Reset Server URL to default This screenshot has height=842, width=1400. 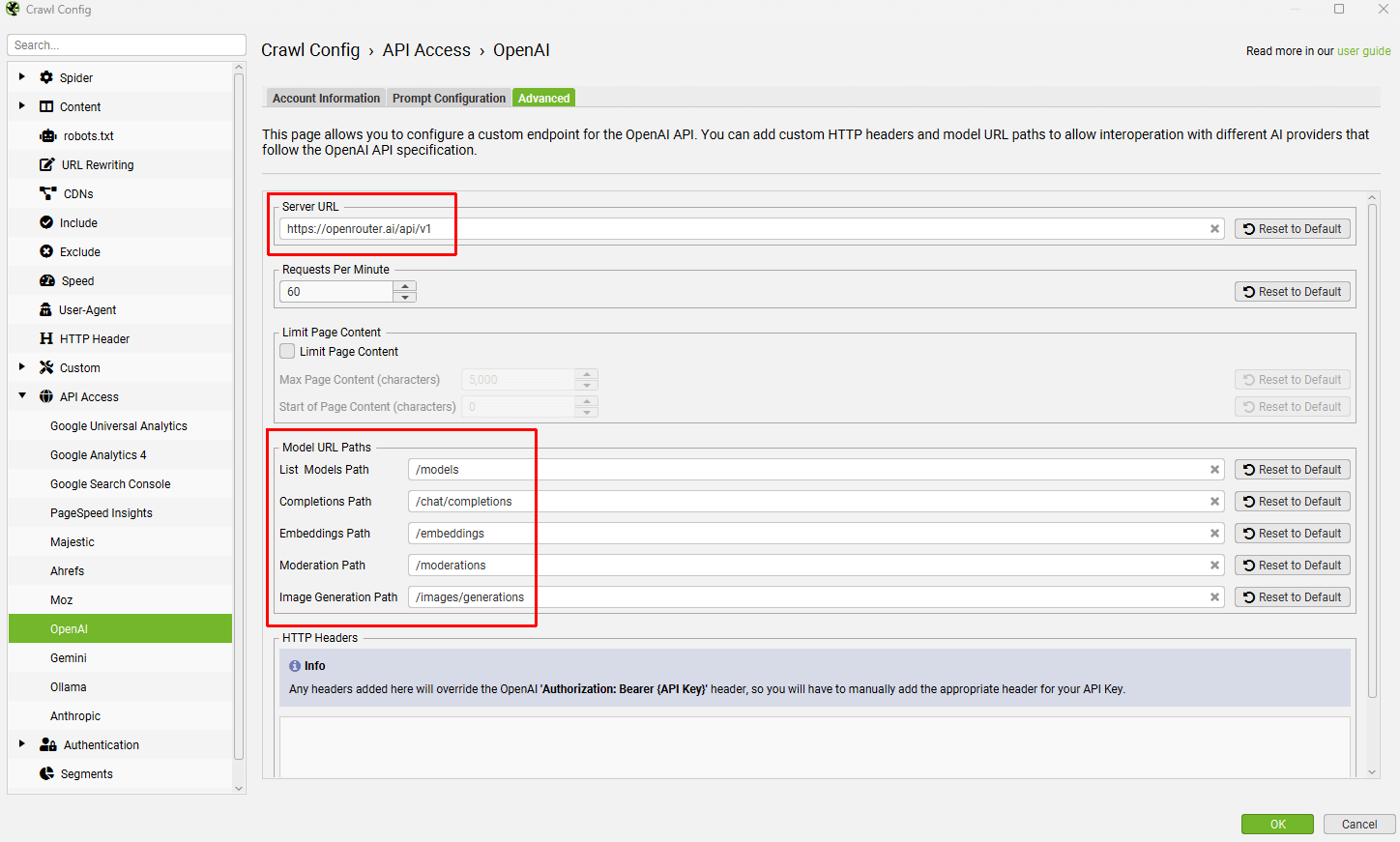tap(1293, 229)
